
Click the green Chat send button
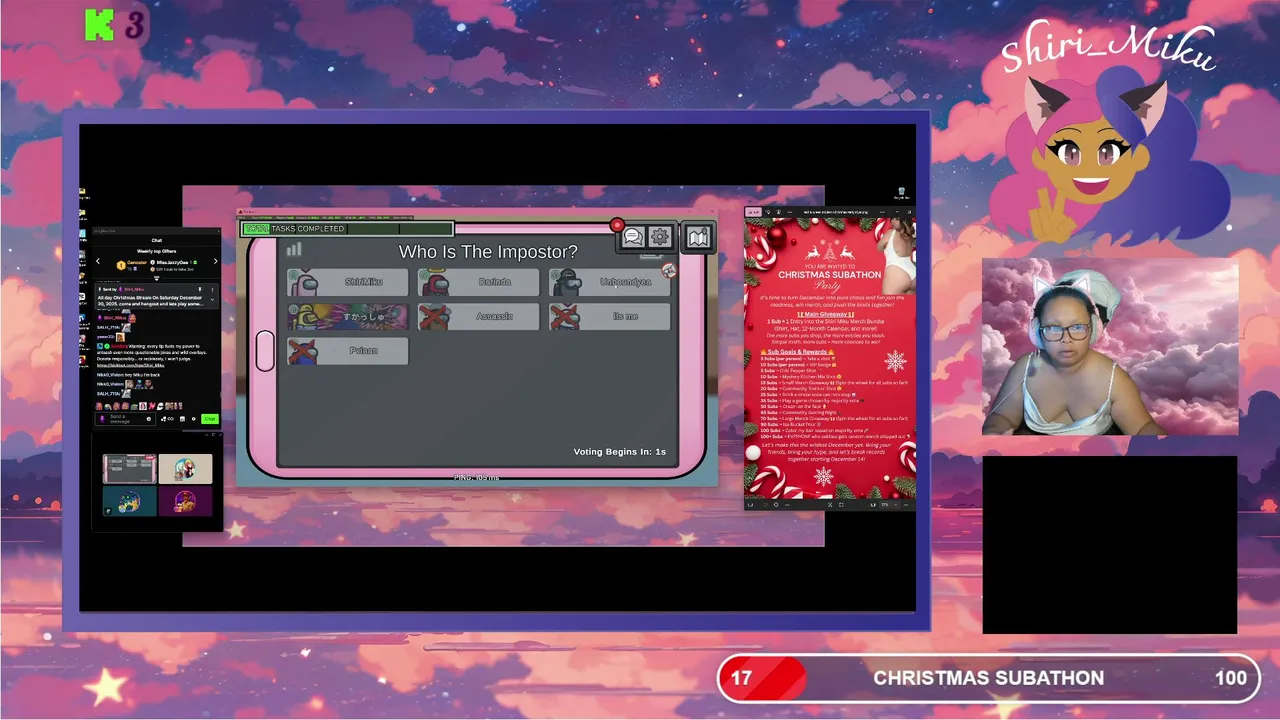pyautogui.click(x=210, y=419)
